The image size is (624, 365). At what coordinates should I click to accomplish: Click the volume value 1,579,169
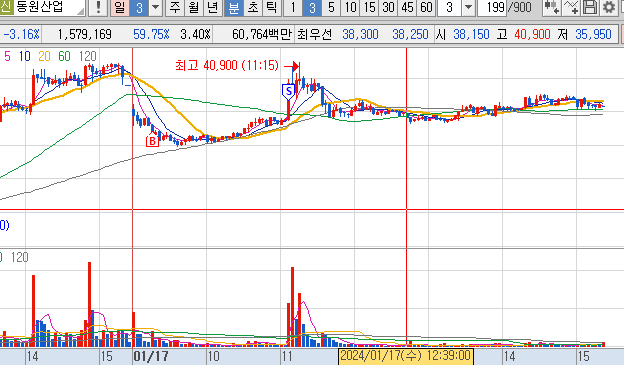tap(84, 35)
